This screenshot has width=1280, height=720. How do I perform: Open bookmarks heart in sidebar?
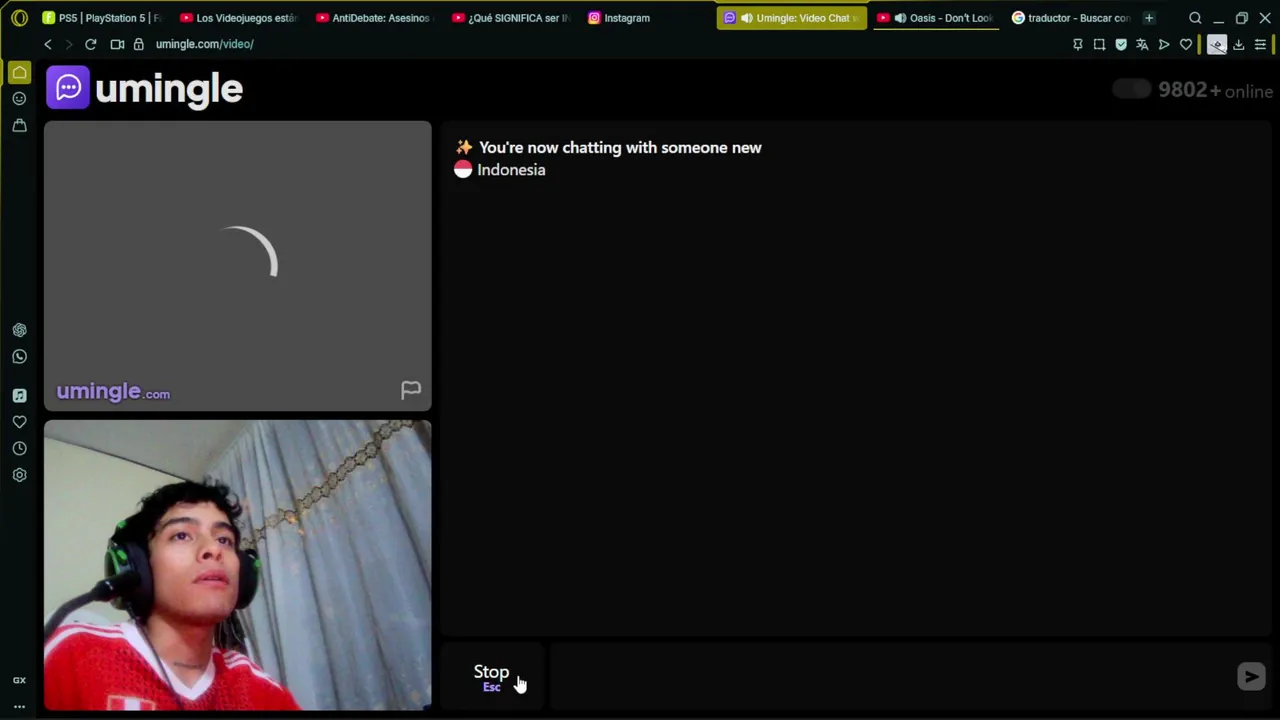click(19, 422)
